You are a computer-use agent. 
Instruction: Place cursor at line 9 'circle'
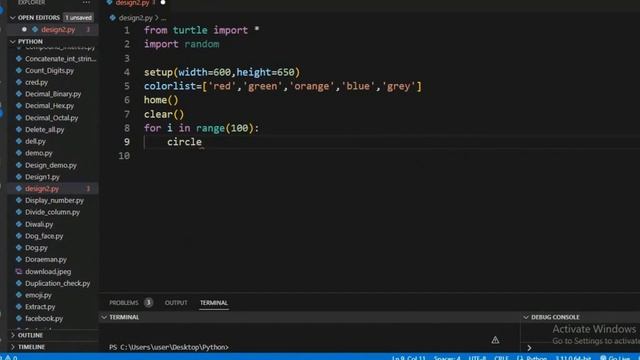tap(184, 142)
